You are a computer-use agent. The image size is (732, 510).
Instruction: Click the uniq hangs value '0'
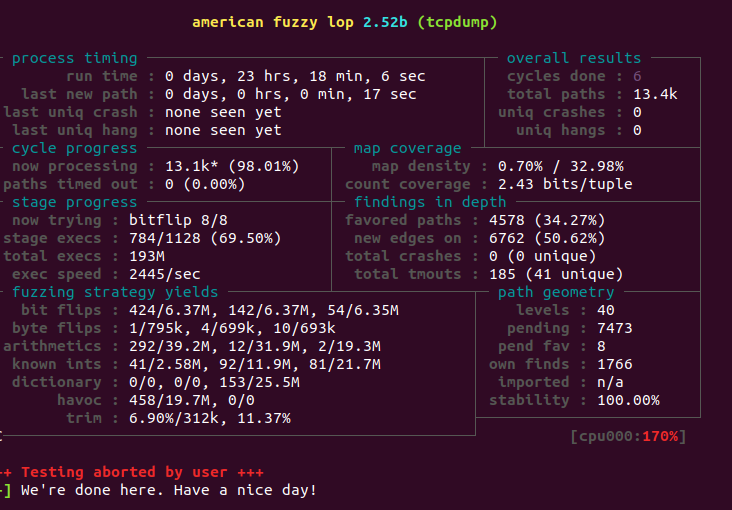(637, 130)
